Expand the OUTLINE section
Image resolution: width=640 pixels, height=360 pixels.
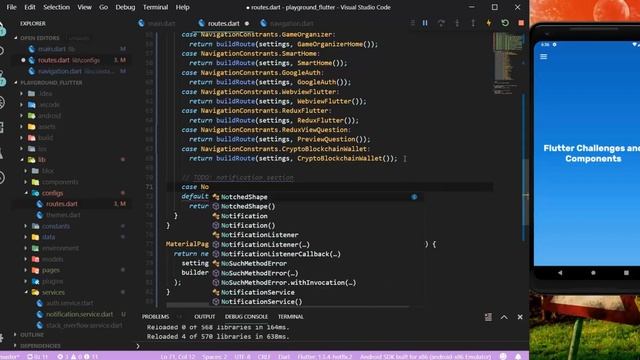tap(32, 335)
